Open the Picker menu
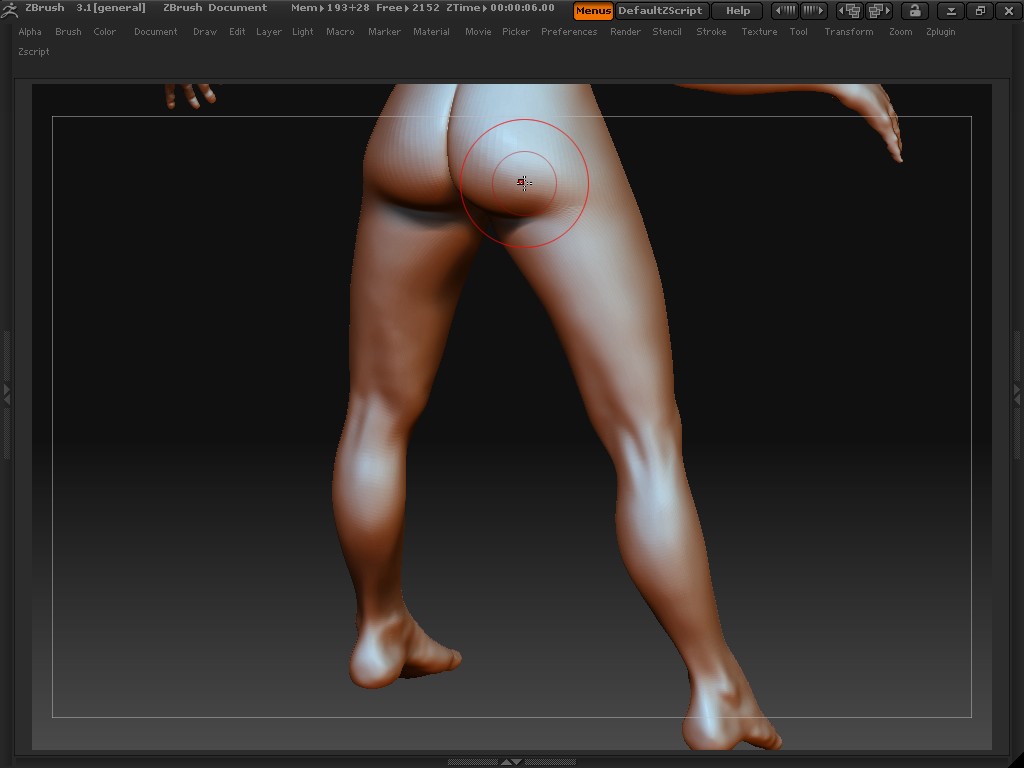This screenshot has width=1024, height=768. pos(516,31)
